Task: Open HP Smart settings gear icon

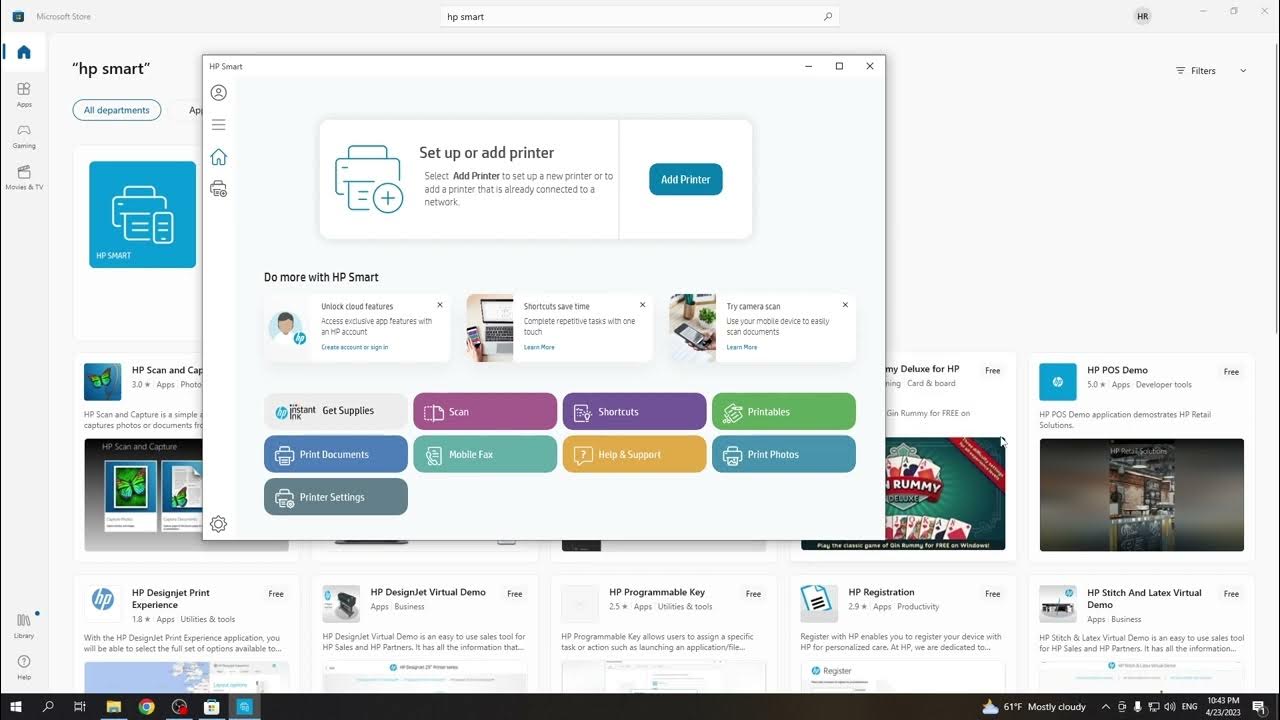Action: pyautogui.click(x=218, y=524)
